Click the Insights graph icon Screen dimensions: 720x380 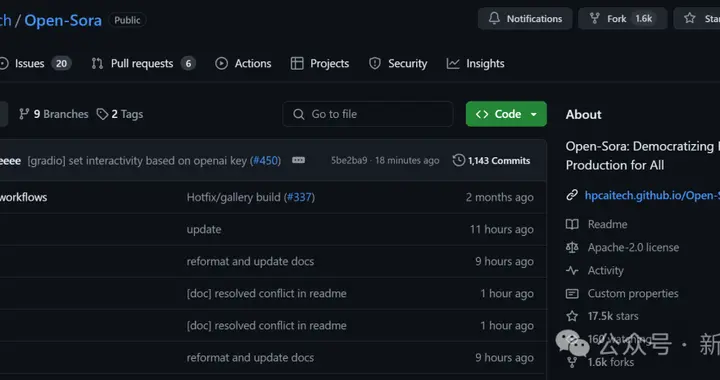click(x=453, y=63)
